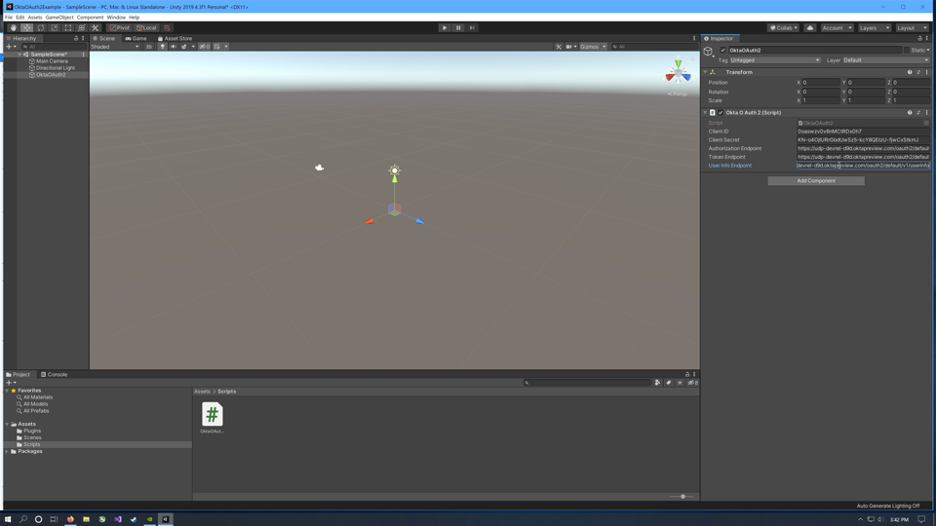The width and height of the screenshot is (936, 526).
Task: Click the cloud services icon
Action: pos(810,28)
